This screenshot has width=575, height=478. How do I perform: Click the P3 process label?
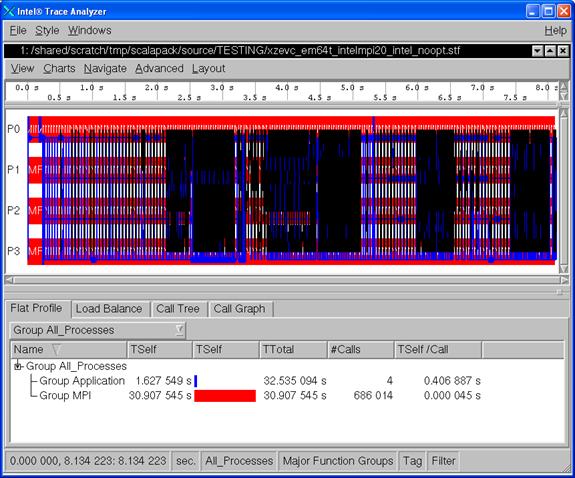tap(14, 251)
